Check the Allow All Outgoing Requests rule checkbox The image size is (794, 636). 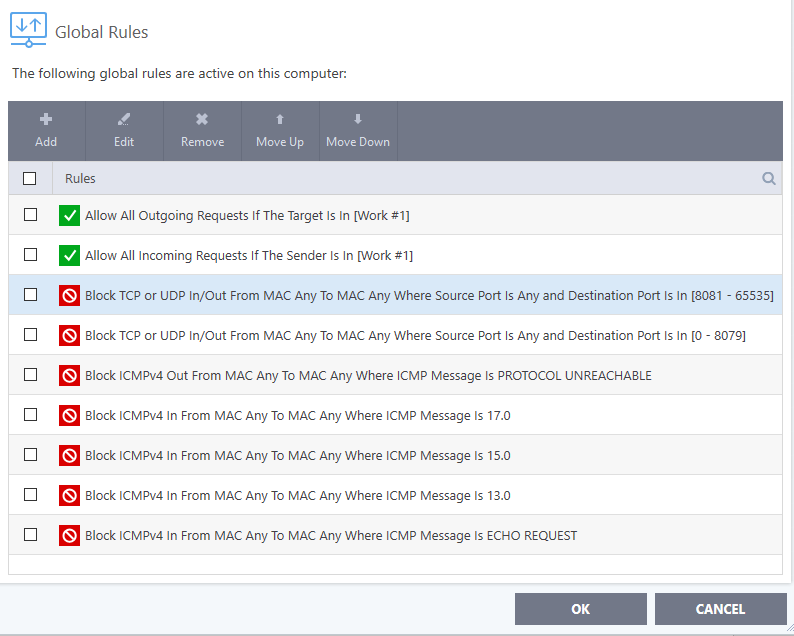click(30, 215)
